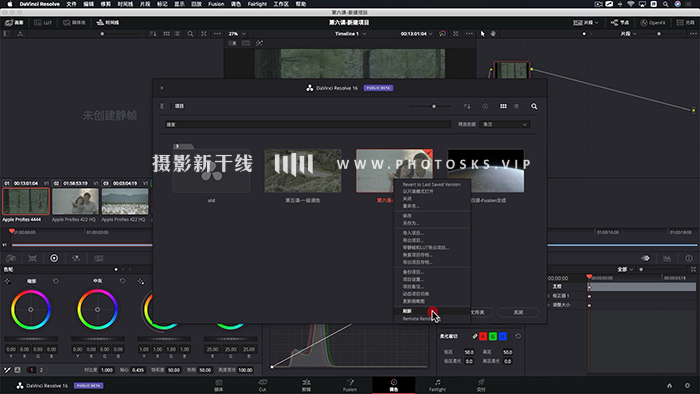Viewport: 700px width, 394px height.
Task: Open the 文件 menu in the macOS menu bar
Action: point(71,4)
